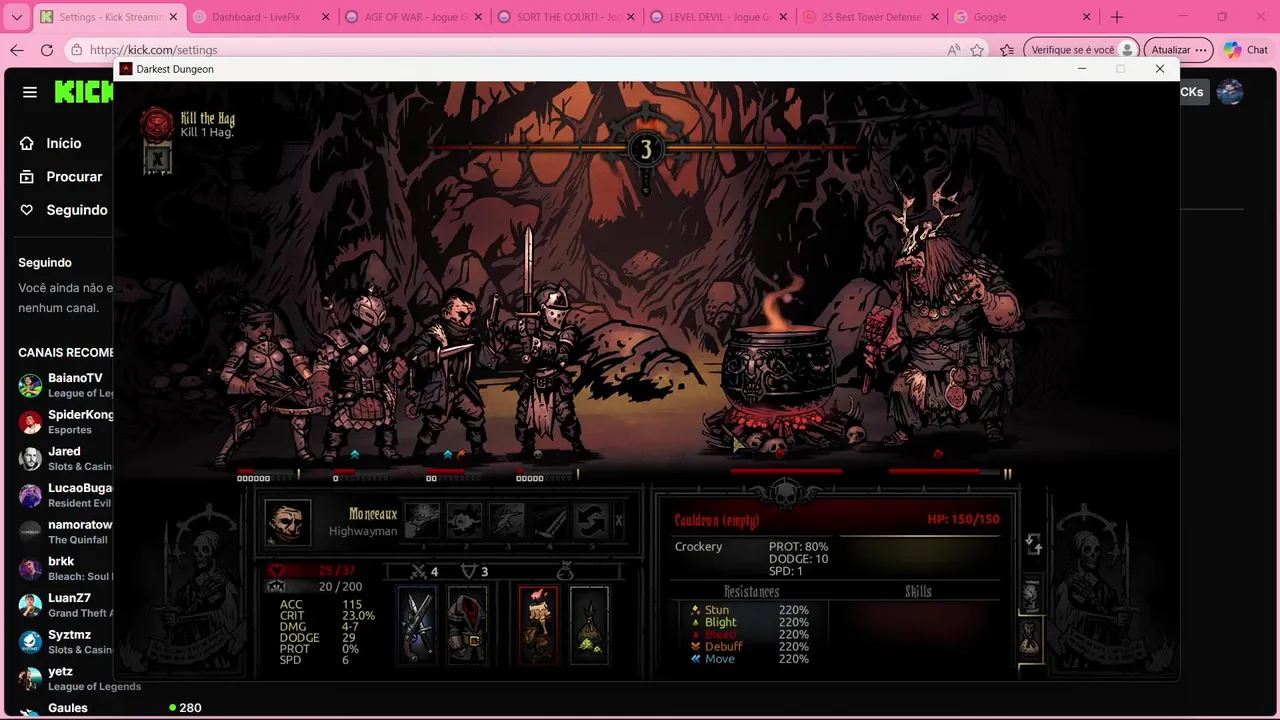Image resolution: width=1280 pixels, height=720 pixels.
Task: Click the Cauldron (empty) name label
Action: (x=716, y=520)
